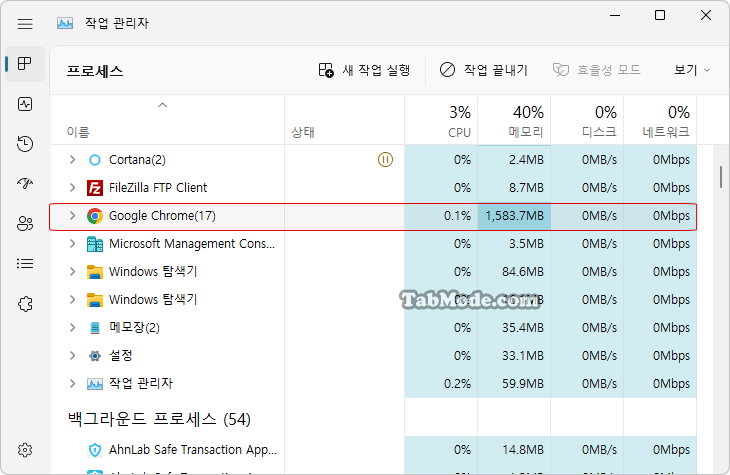The image size is (730, 475).
Task: Open the App history icon
Action: [25, 143]
